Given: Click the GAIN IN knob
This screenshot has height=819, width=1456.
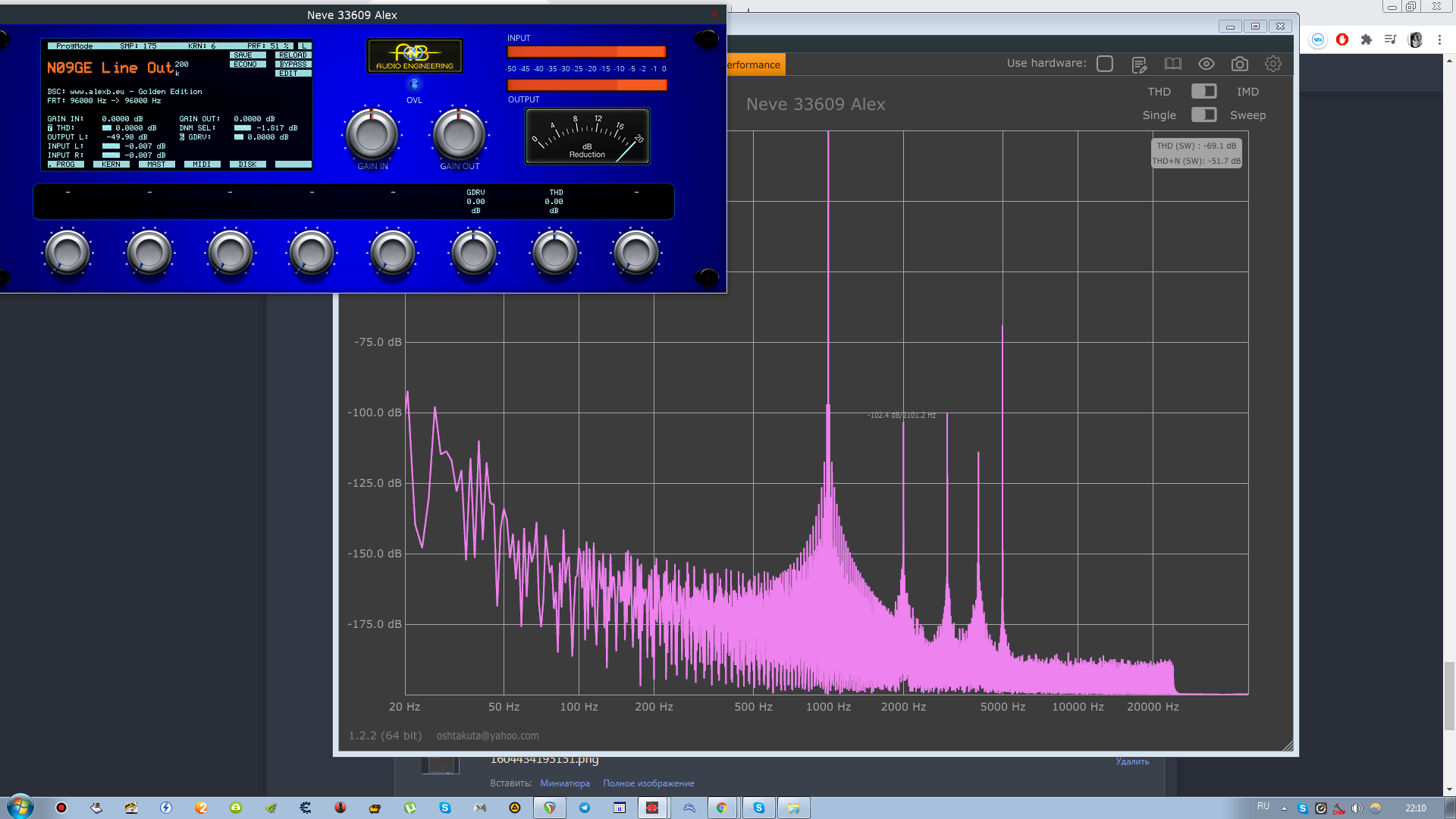Looking at the screenshot, I should pyautogui.click(x=372, y=134).
